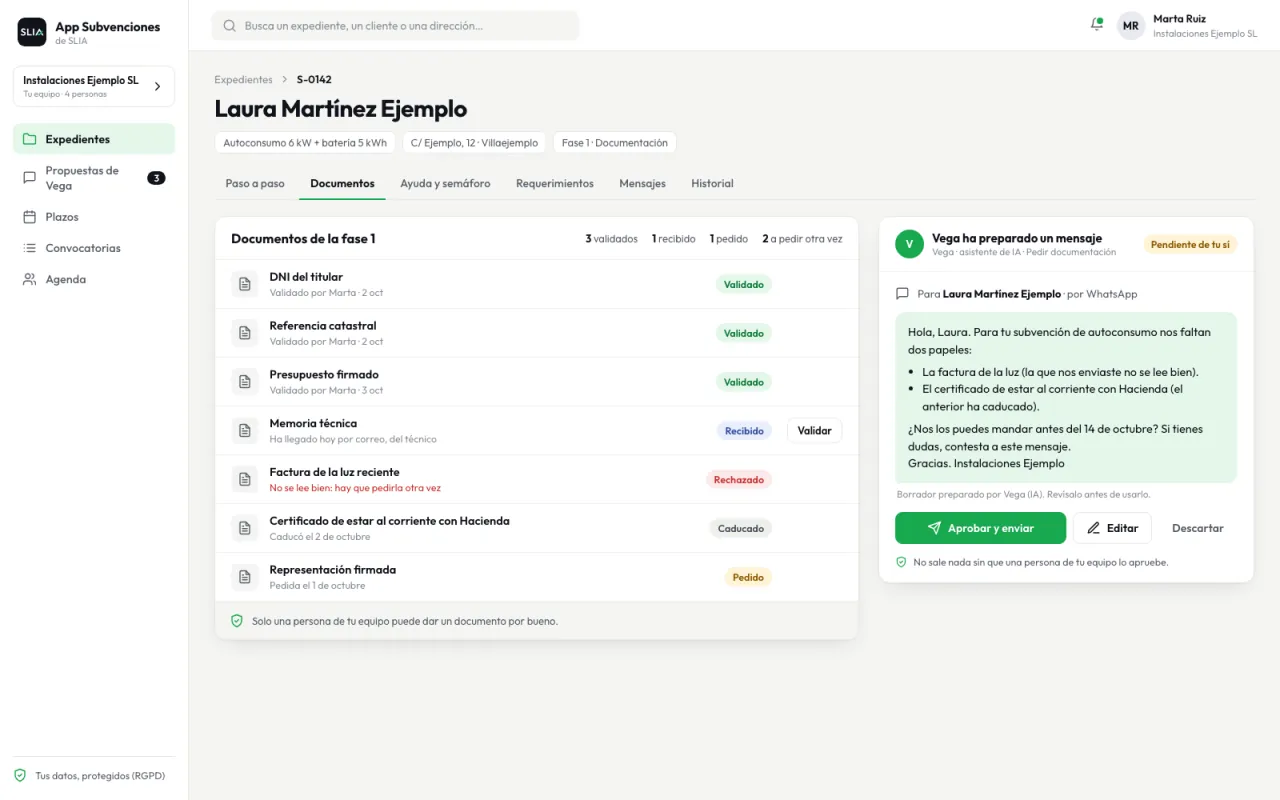Go to Expedientes in the sidebar
The width and height of the screenshot is (1280, 800).
94,139
